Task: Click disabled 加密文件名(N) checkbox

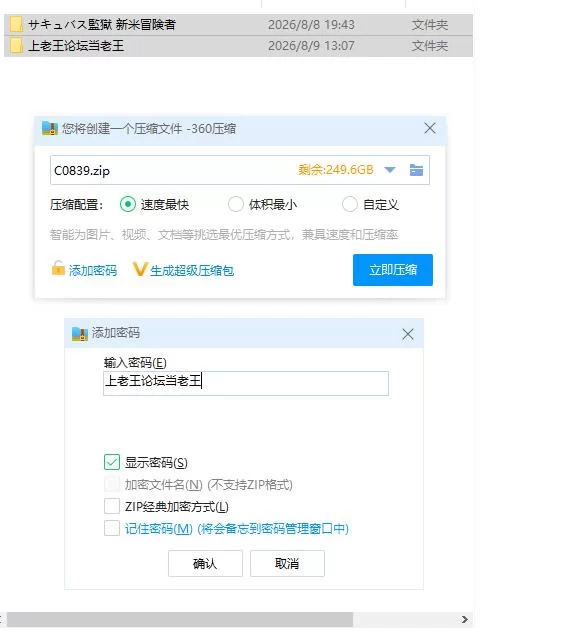Action: [x=112, y=484]
